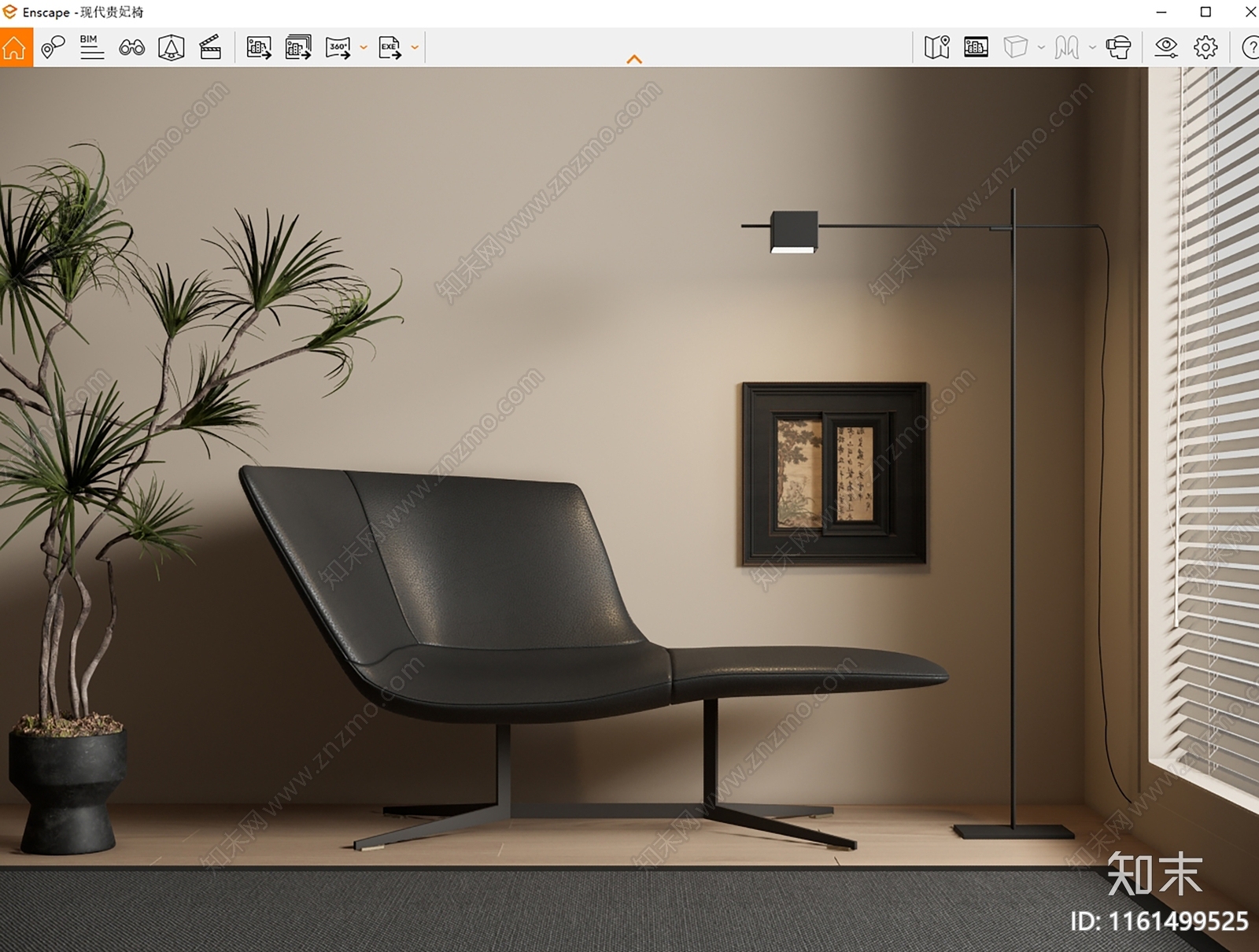Start batch rendering of views

pyautogui.click(x=298, y=47)
